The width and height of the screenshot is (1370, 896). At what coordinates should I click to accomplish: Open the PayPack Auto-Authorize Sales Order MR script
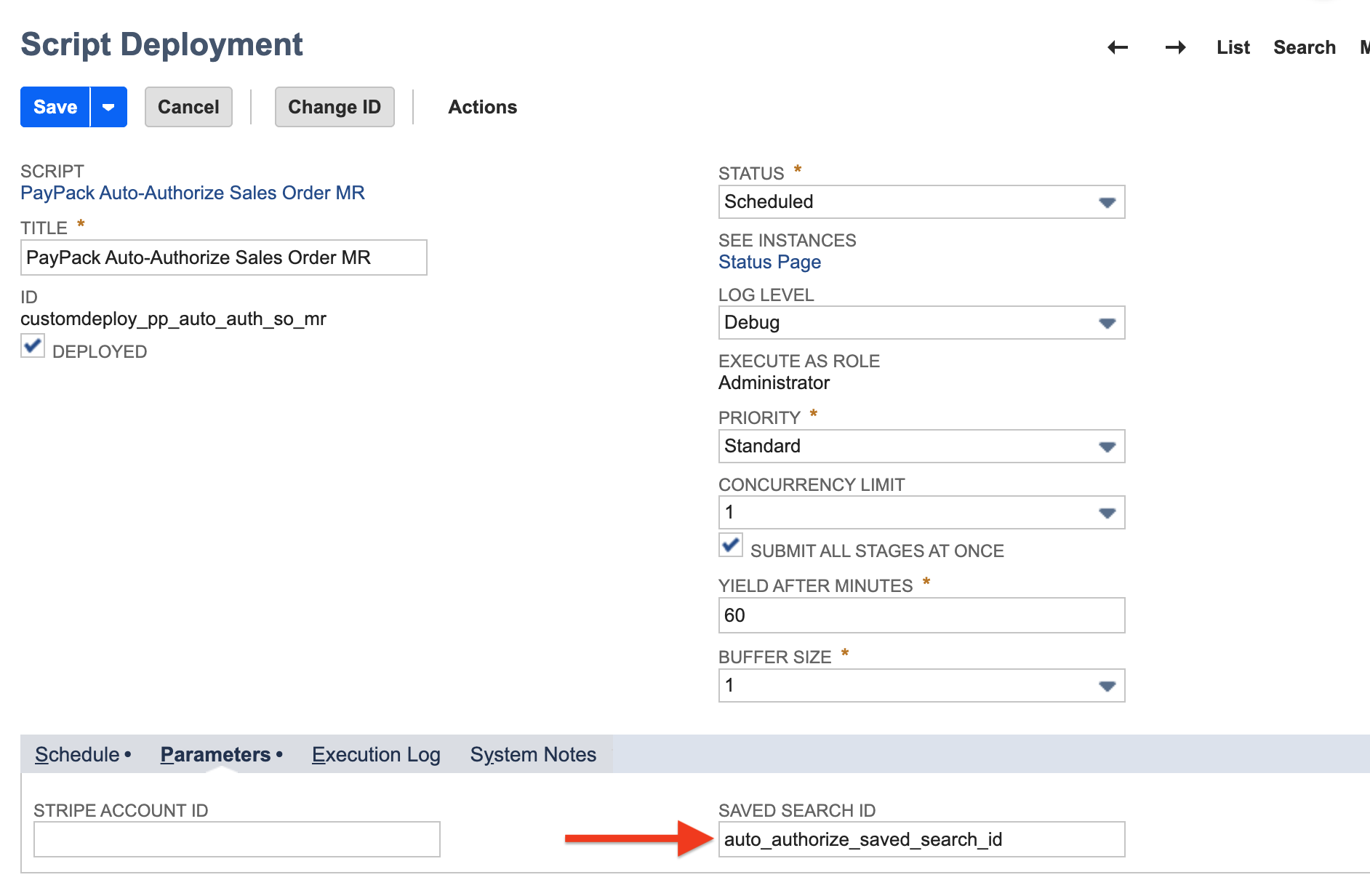(x=193, y=193)
